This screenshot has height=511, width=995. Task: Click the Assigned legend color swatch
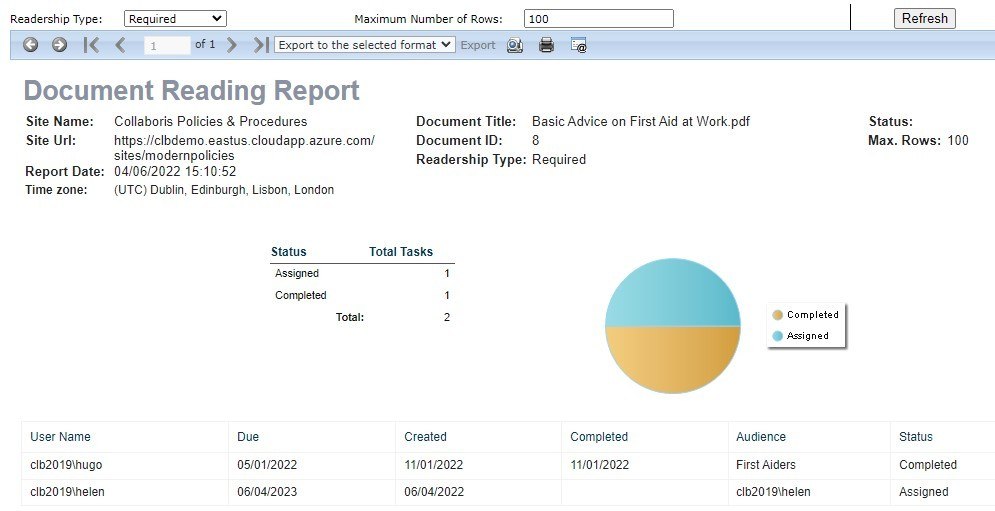click(777, 336)
